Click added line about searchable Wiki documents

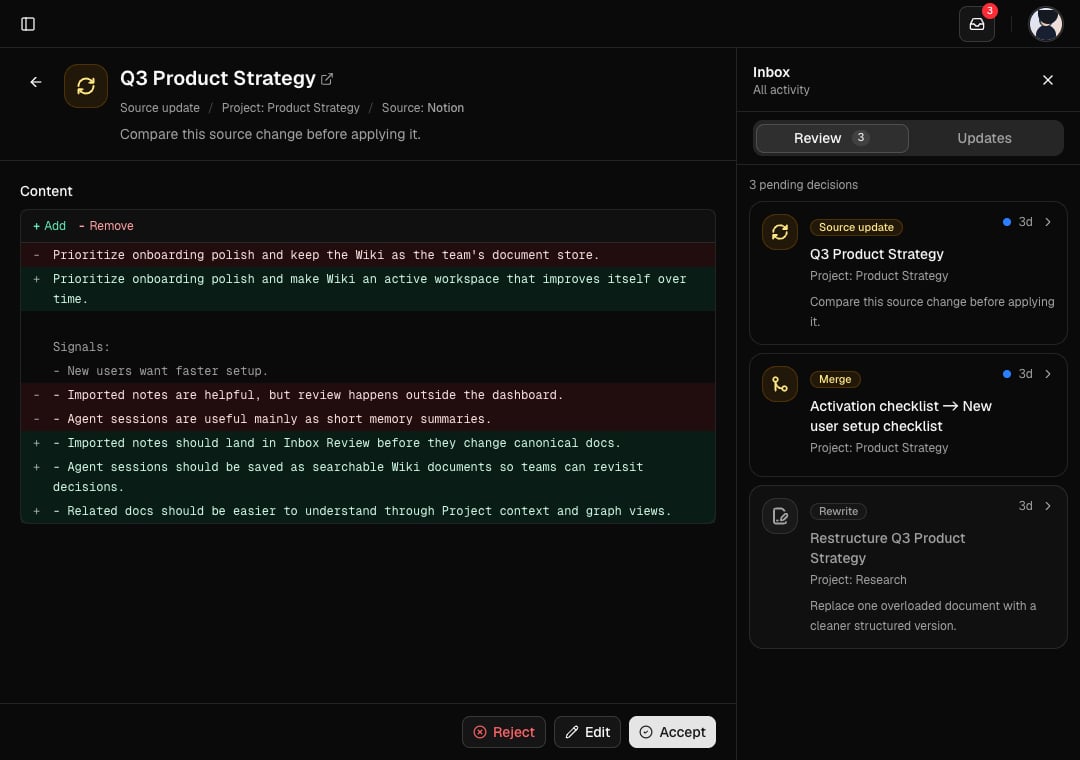(368, 477)
